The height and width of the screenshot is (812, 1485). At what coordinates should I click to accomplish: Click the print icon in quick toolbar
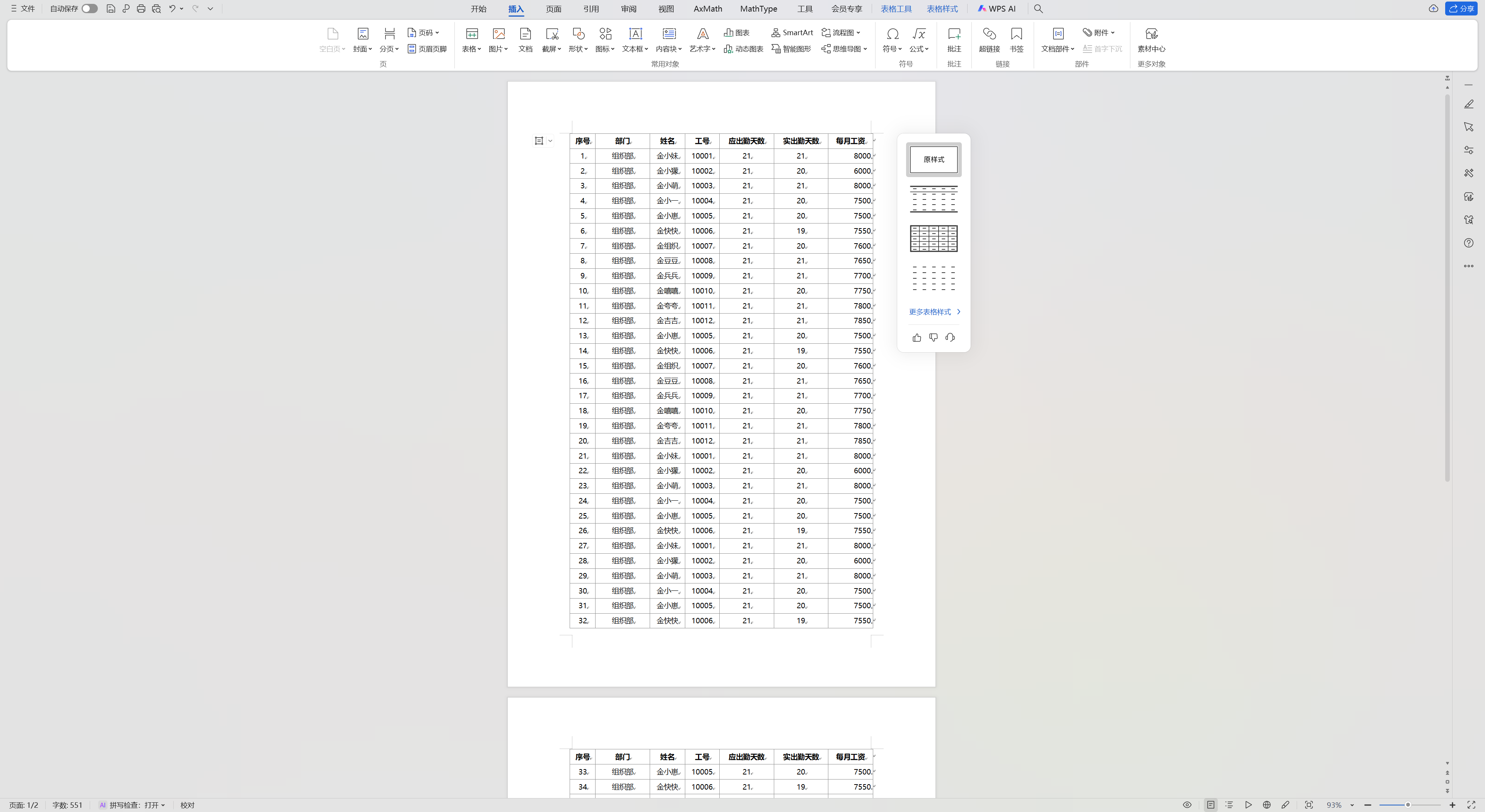point(141,9)
